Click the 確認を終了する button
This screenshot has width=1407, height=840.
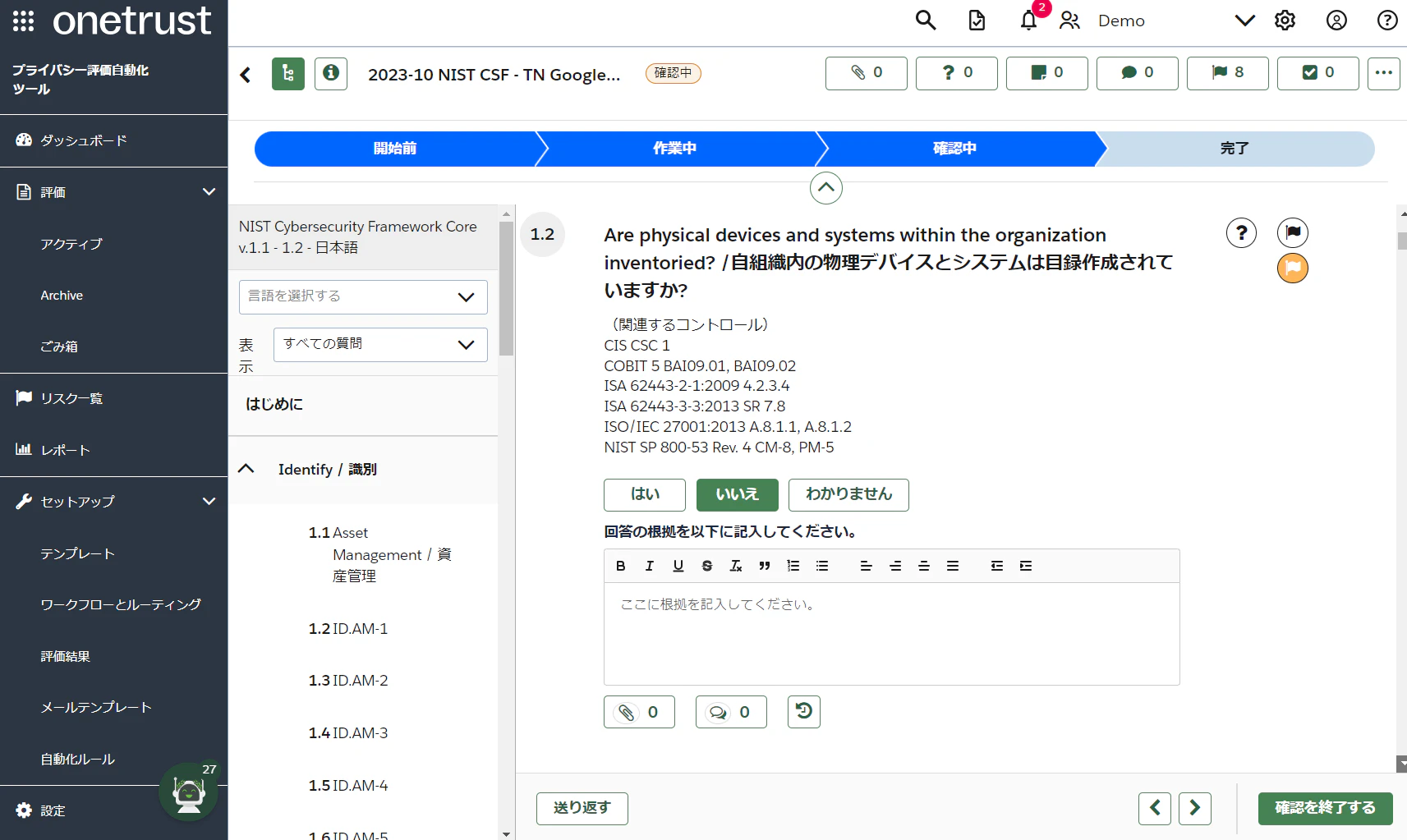(x=1326, y=808)
